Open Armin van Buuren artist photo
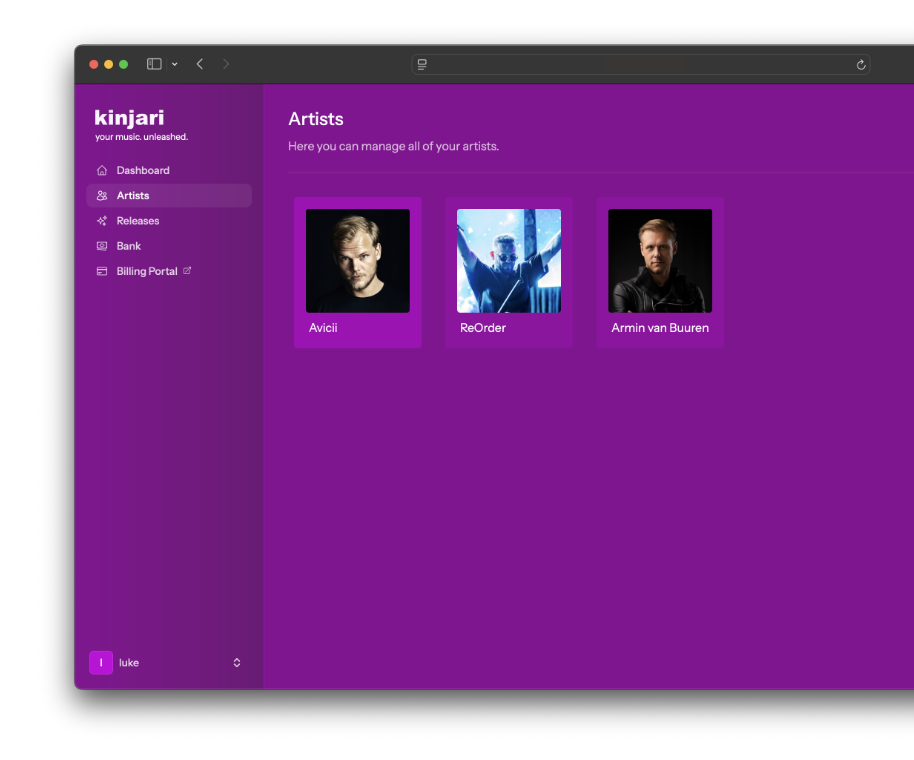Screen dimensions: 914x760 click(660, 261)
